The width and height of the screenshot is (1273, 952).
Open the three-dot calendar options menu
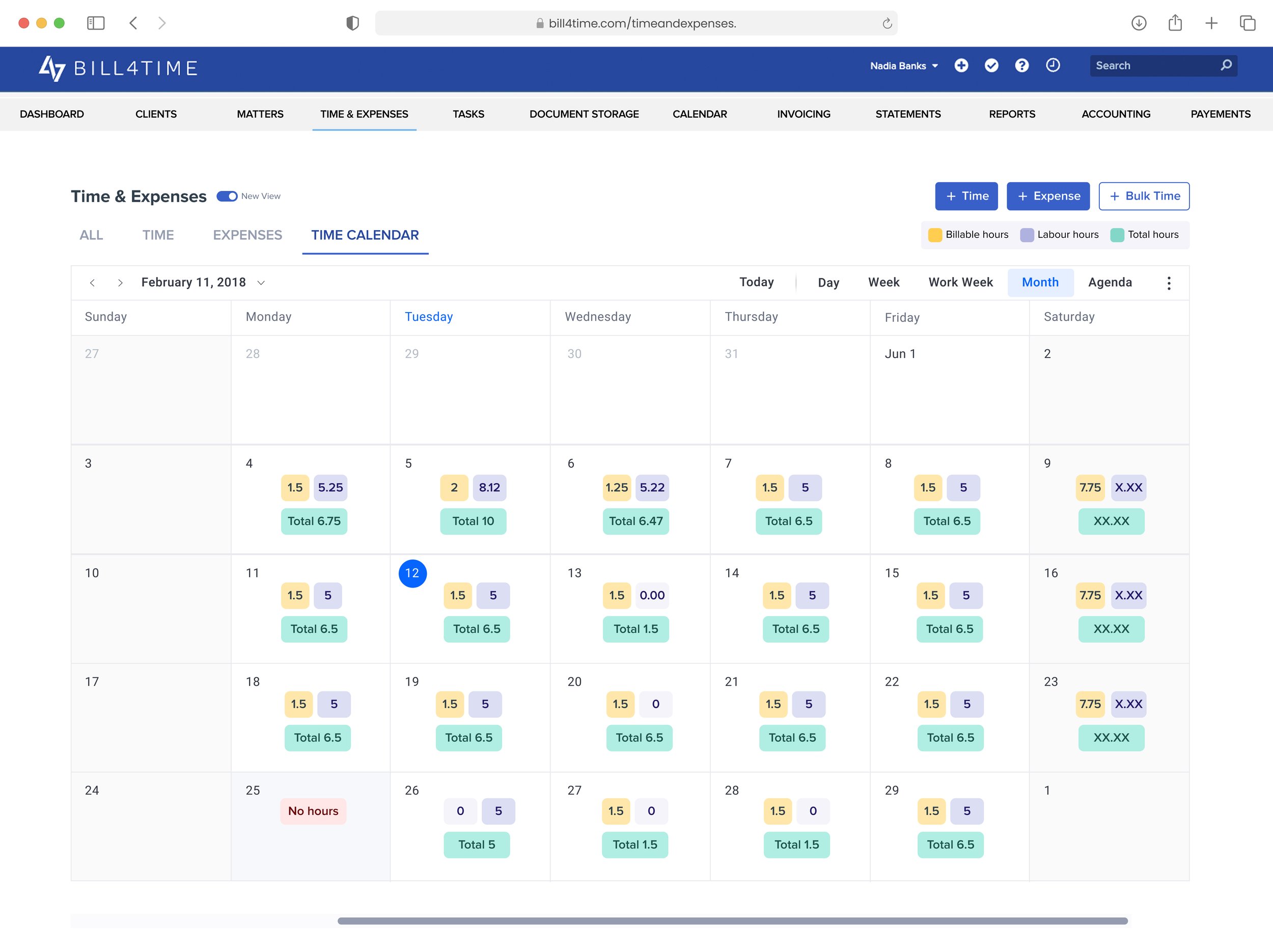point(1168,283)
